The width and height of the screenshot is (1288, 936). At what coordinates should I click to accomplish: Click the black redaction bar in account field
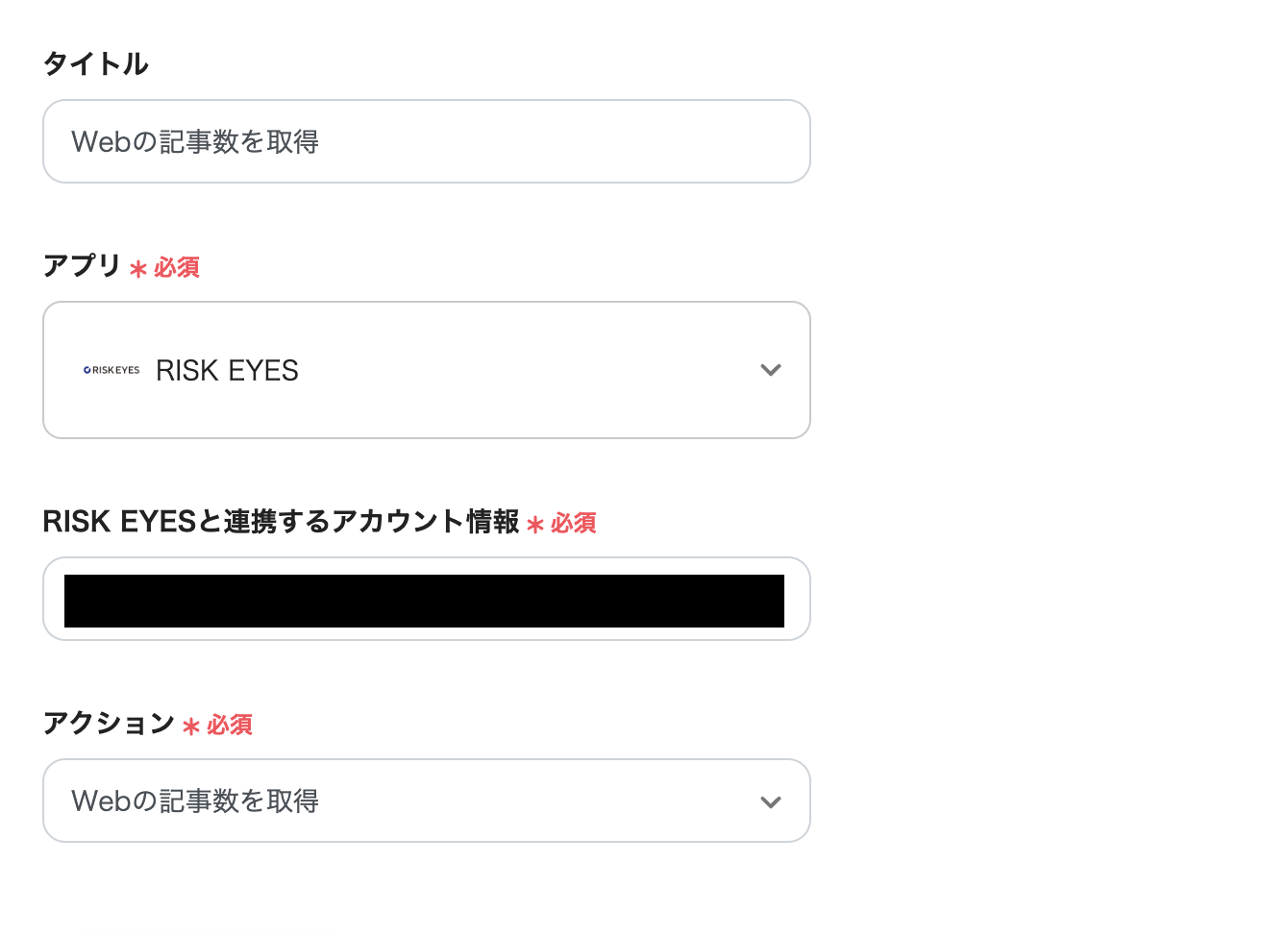click(x=424, y=601)
